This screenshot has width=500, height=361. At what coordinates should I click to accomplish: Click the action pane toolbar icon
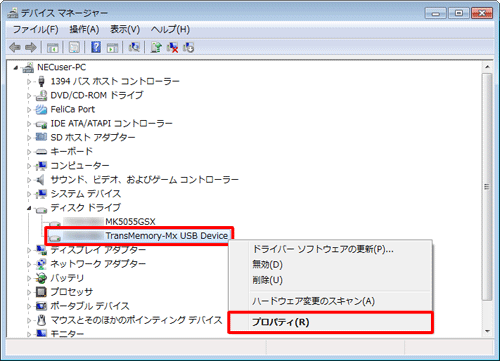[x=112, y=48]
